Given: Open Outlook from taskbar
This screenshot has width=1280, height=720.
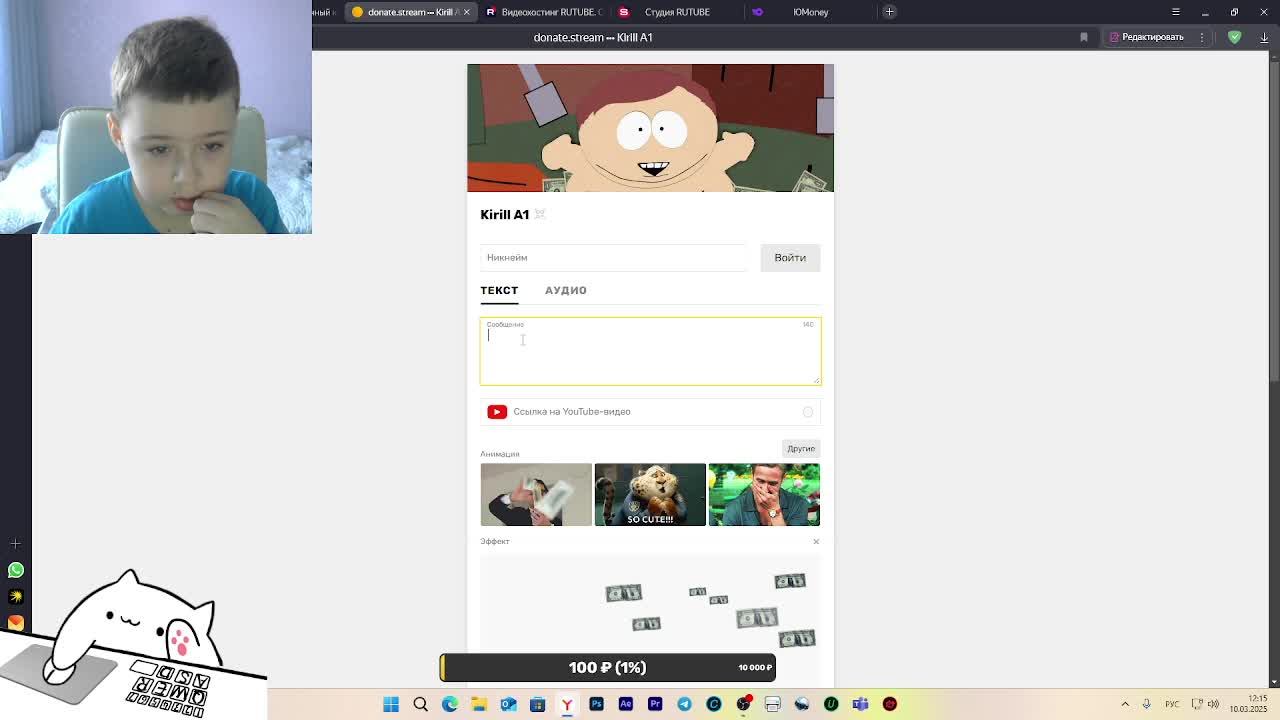Looking at the screenshot, I should pyautogui.click(x=508, y=704).
